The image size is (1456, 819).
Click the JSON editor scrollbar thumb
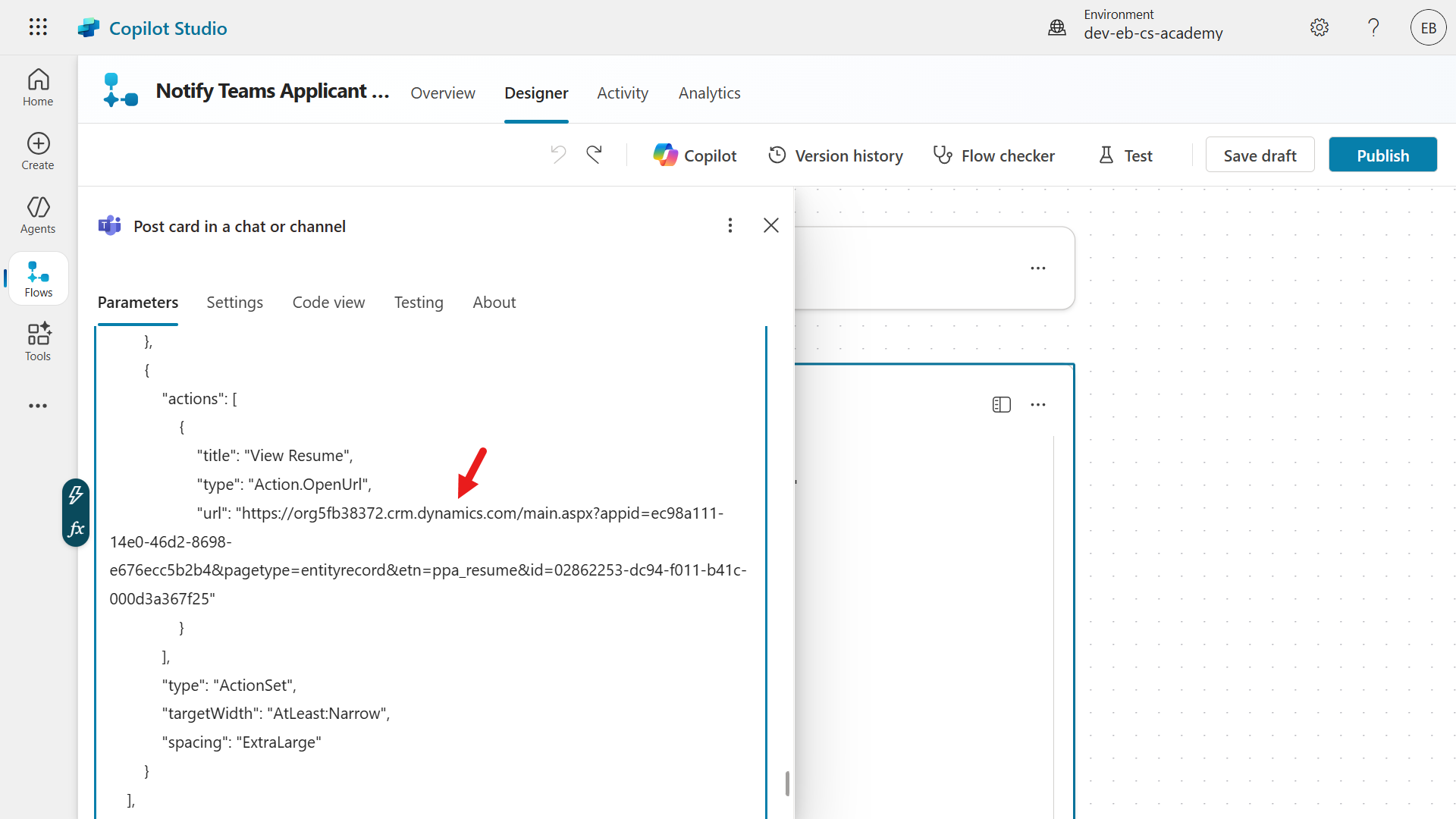787,783
